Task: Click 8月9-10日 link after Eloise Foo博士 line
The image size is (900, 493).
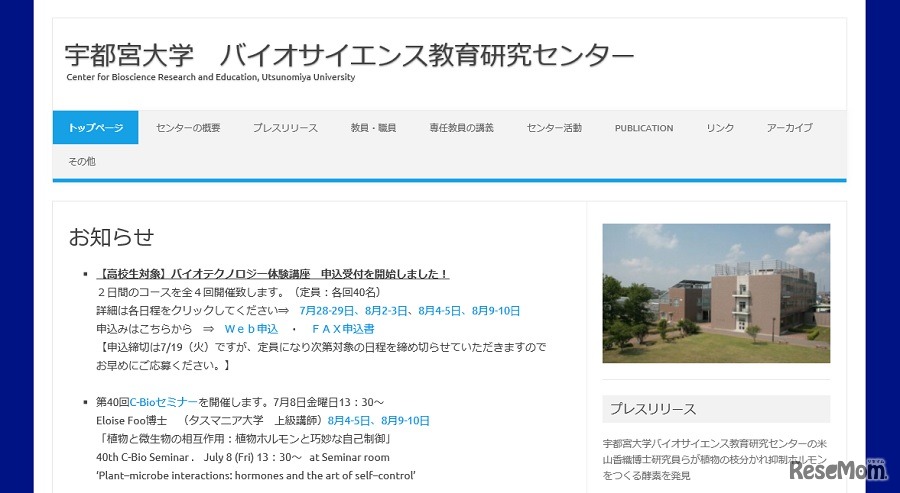Action: tap(405, 421)
